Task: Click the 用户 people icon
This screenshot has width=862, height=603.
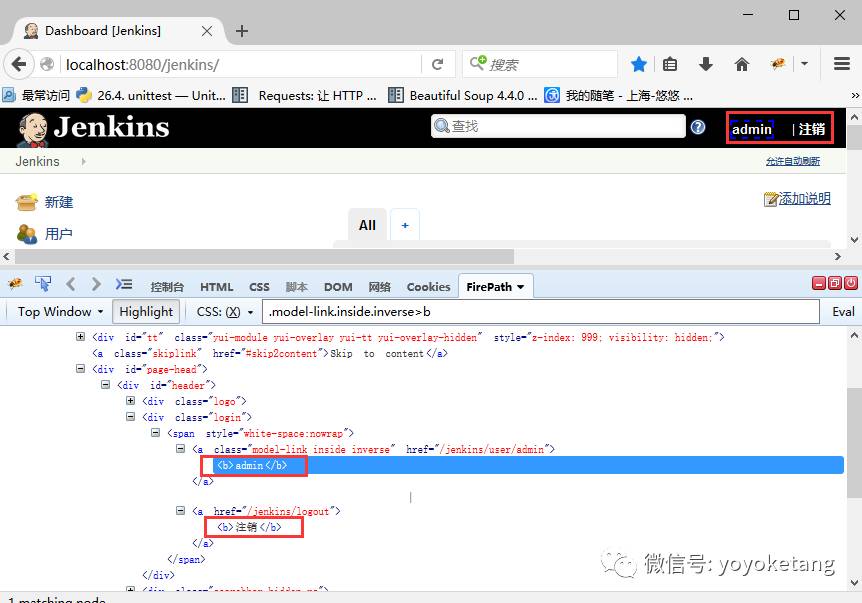Action: (x=26, y=234)
